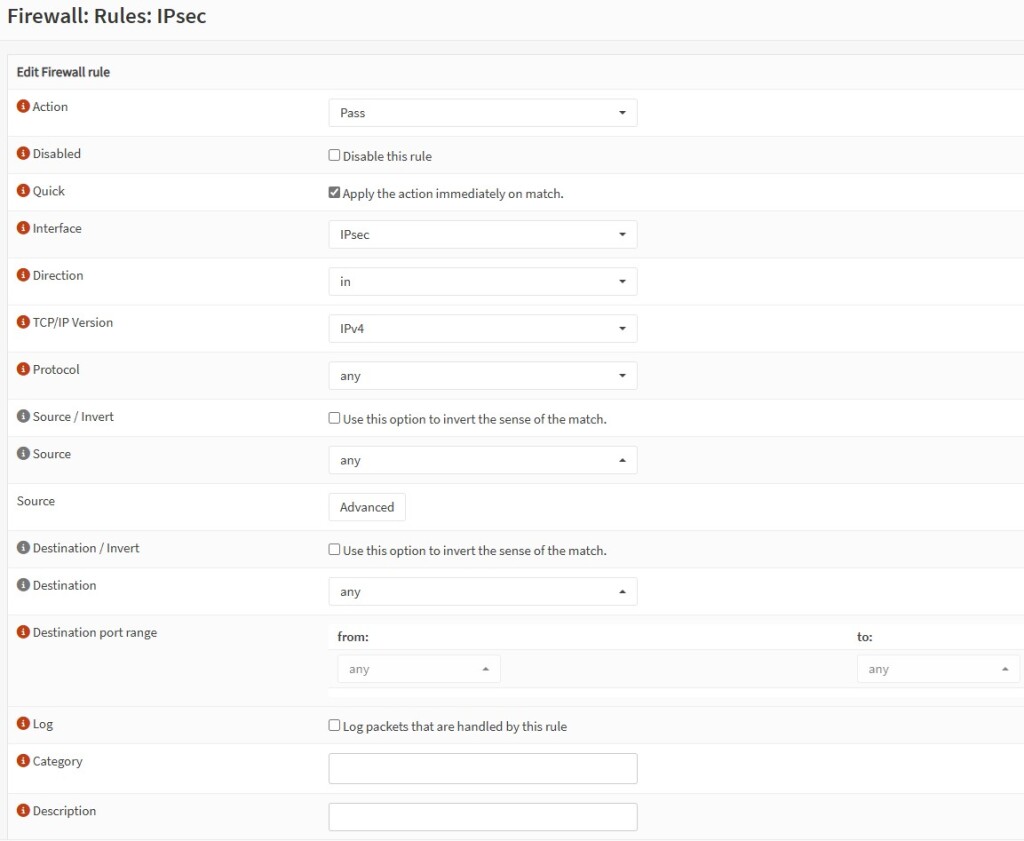Click the info icon next to Quick

pyautogui.click(x=23, y=191)
